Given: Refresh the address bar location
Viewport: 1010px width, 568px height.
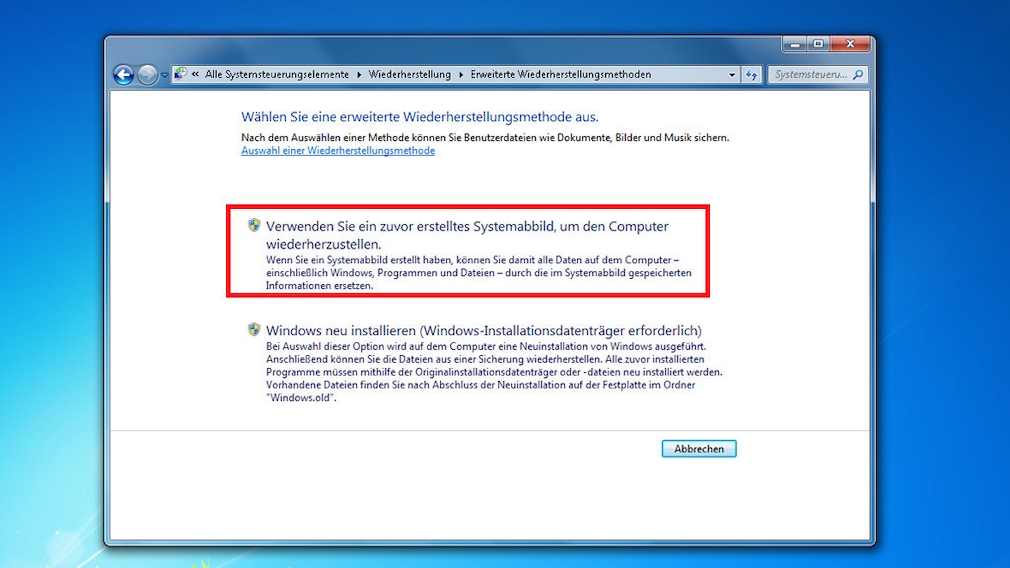Looking at the screenshot, I should click(751, 75).
